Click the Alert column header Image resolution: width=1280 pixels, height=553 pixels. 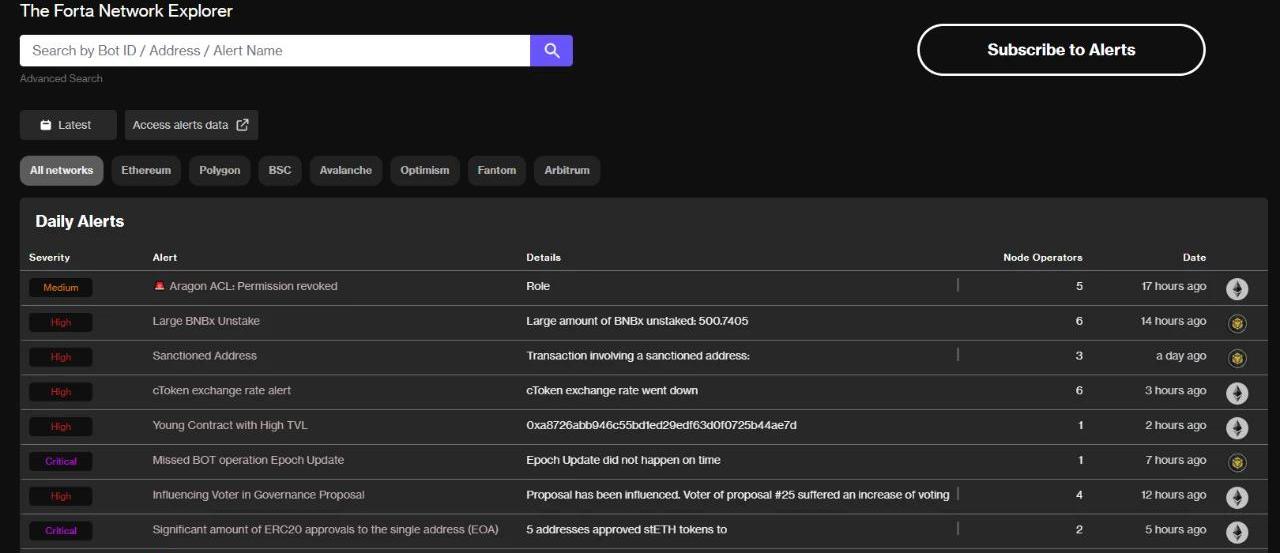tap(165, 257)
